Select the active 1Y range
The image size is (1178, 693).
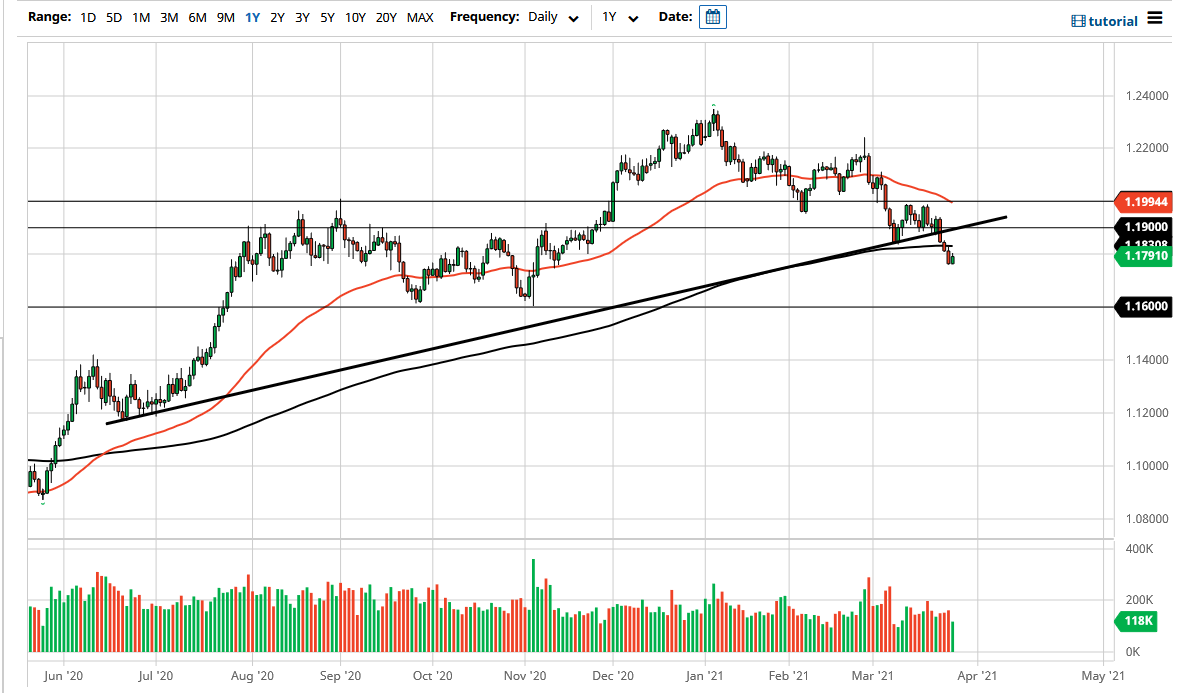[x=252, y=17]
